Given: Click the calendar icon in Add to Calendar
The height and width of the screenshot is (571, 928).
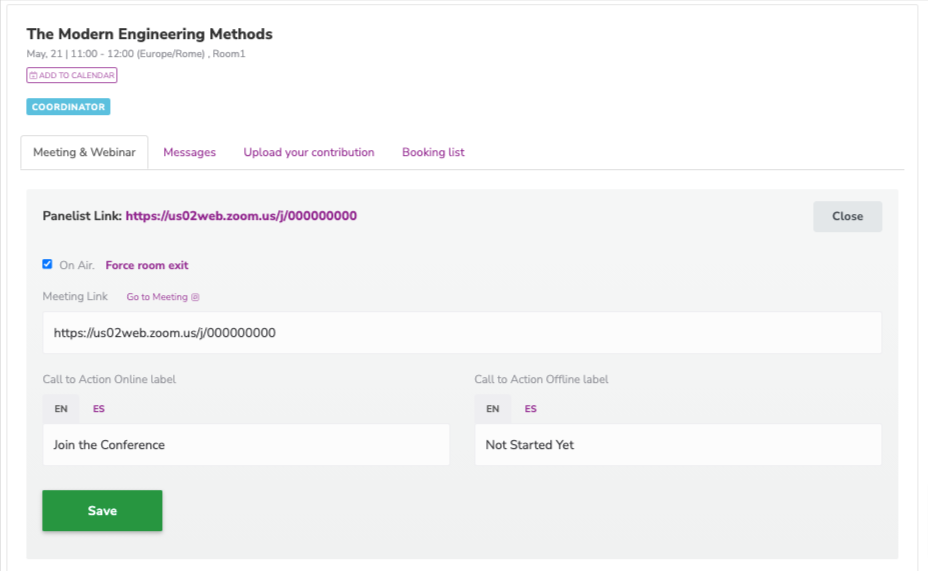Looking at the screenshot, I should 33,76.
